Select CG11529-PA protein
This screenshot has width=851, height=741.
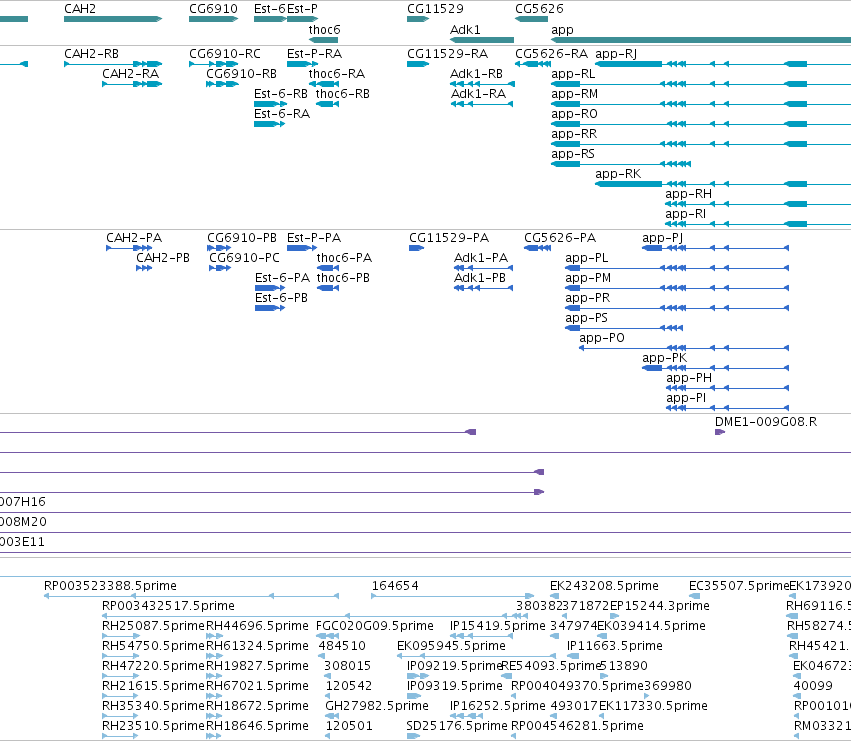[416, 248]
